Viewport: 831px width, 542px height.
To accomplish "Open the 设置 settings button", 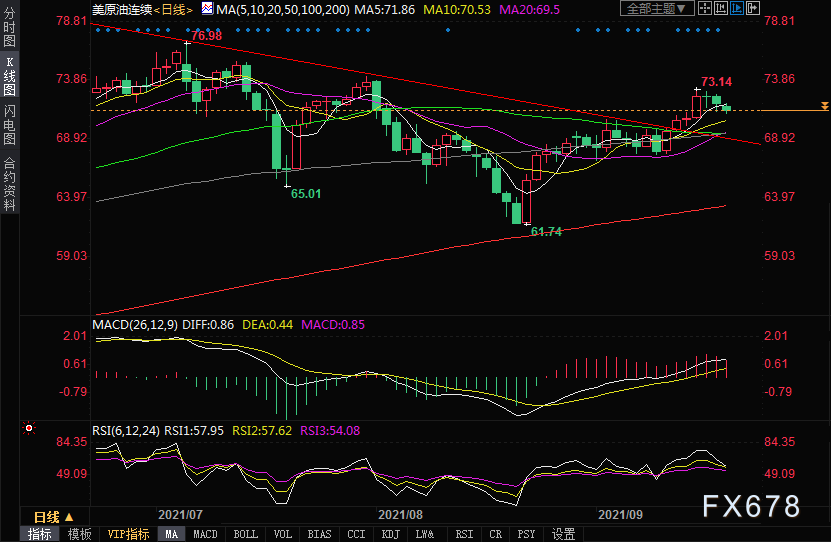I will click(563, 534).
